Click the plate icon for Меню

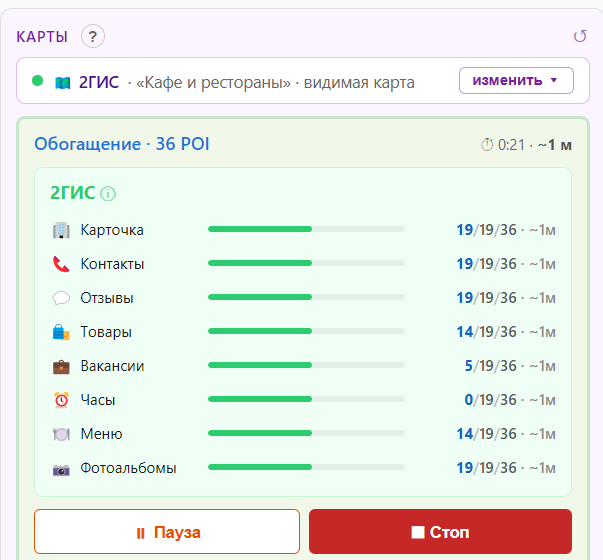pyautogui.click(x=61, y=434)
